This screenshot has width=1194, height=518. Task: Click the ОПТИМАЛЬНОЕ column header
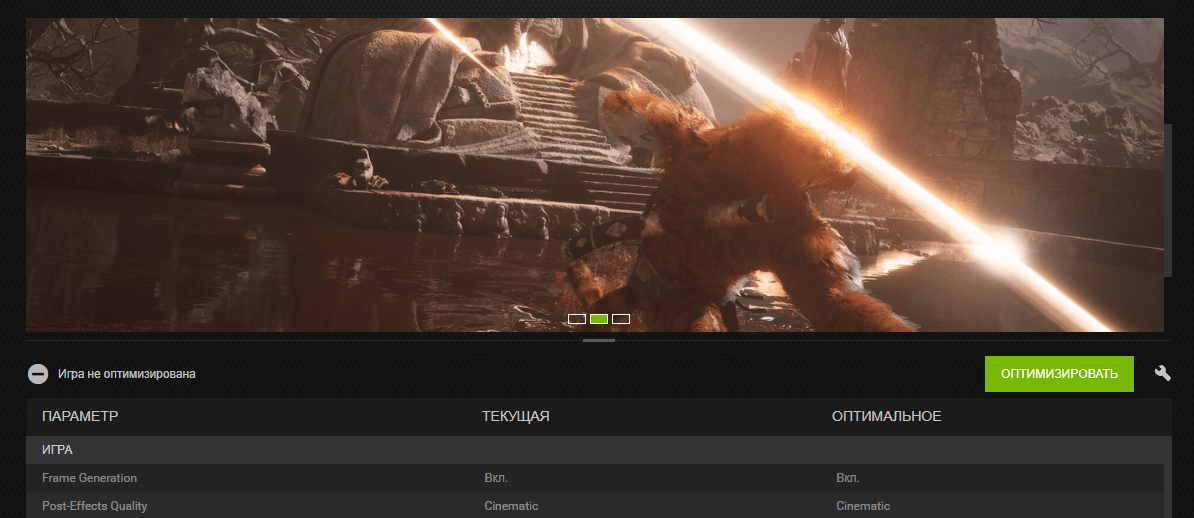(886, 417)
